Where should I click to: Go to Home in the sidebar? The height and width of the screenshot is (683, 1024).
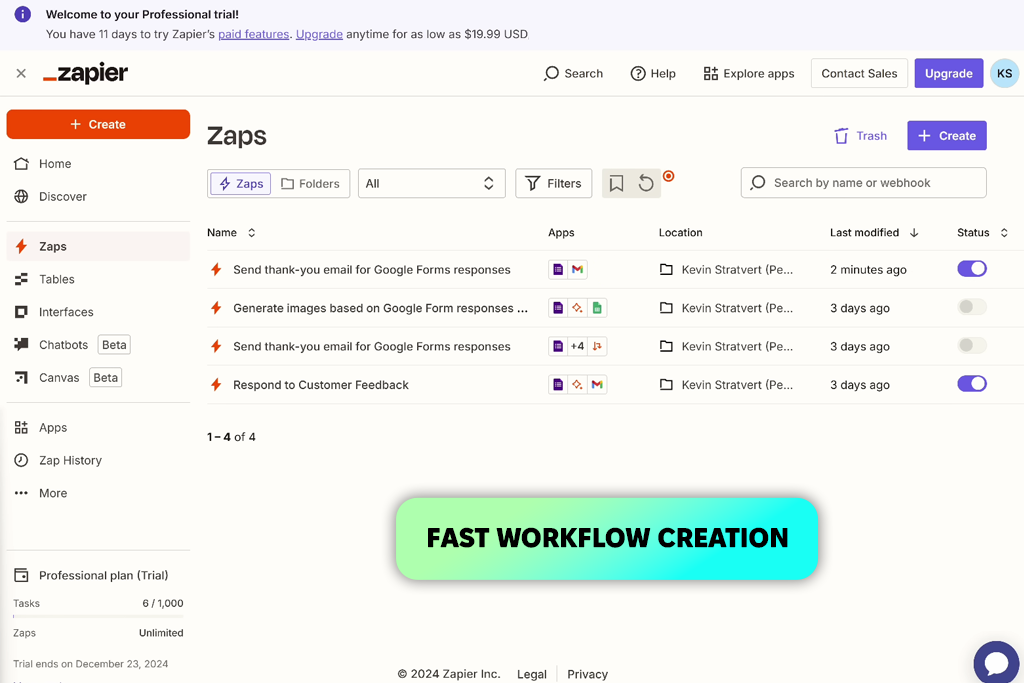coord(98,164)
